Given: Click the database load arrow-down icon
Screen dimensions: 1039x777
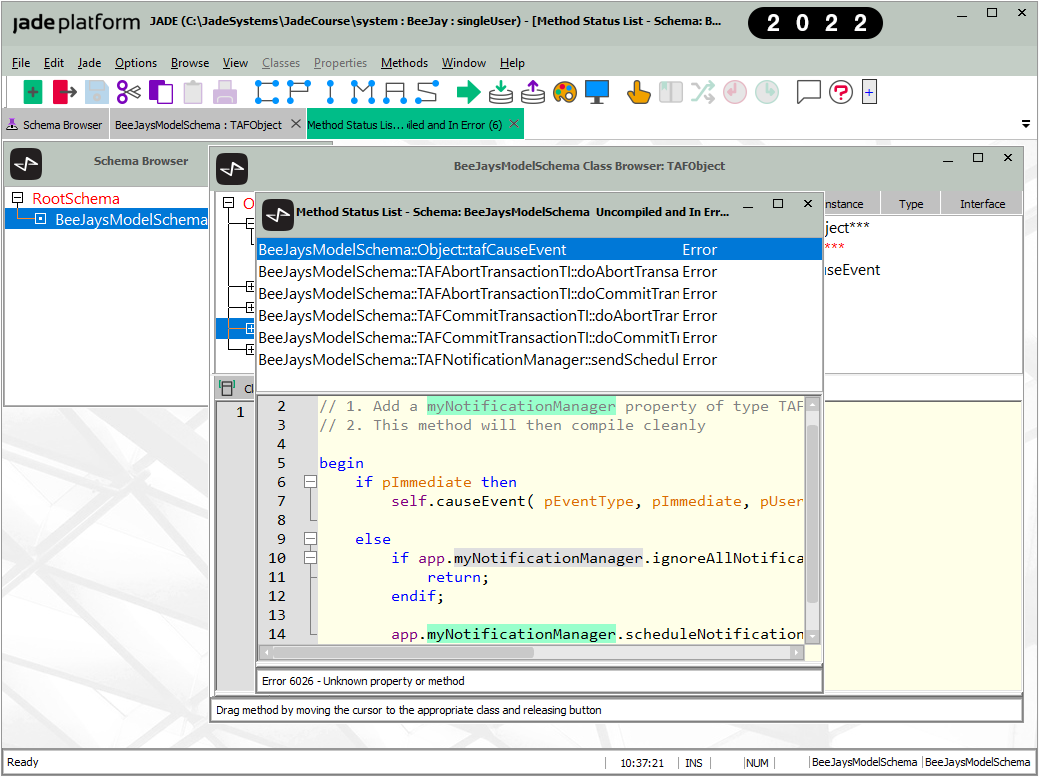Looking at the screenshot, I should point(500,93).
